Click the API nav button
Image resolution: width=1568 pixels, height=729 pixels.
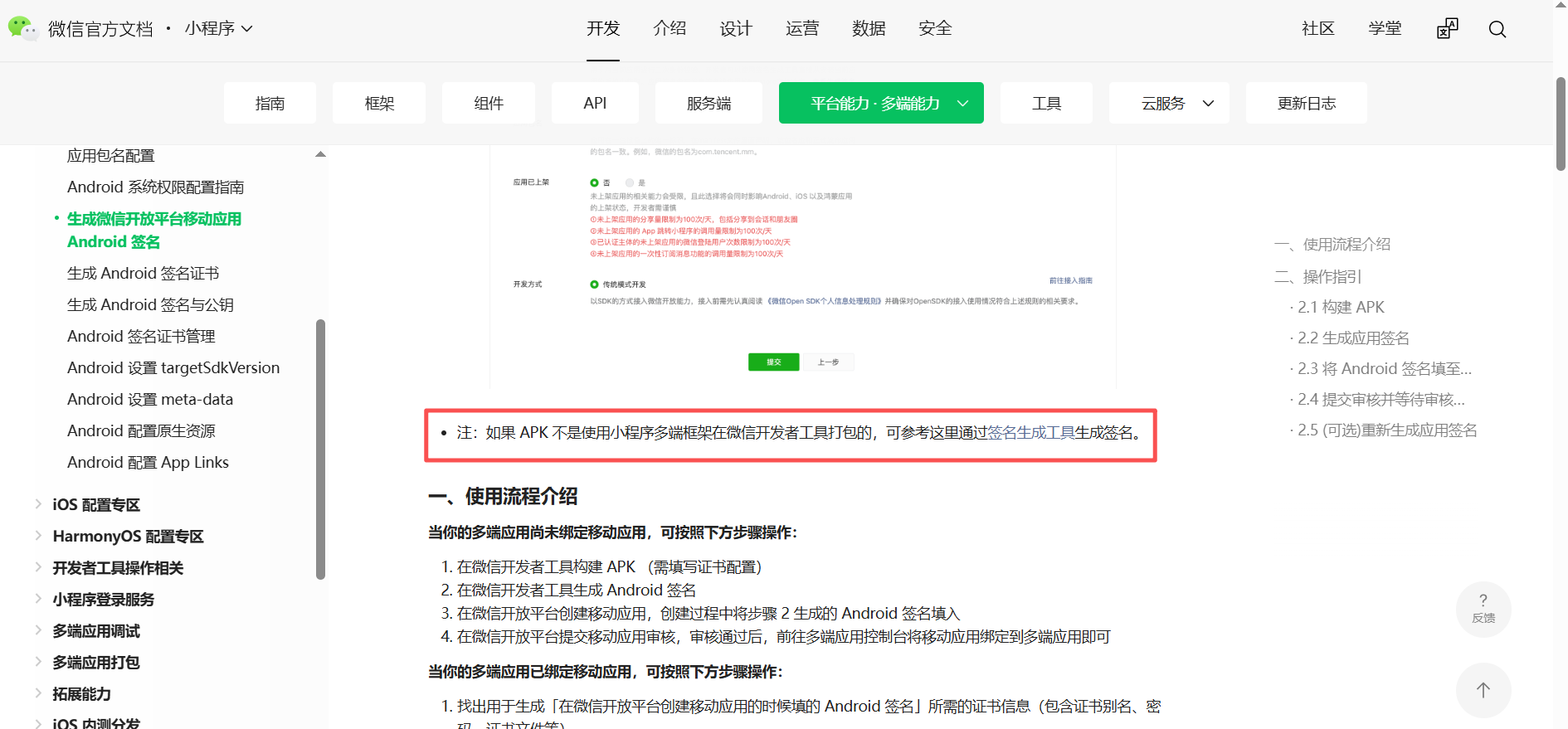click(595, 103)
